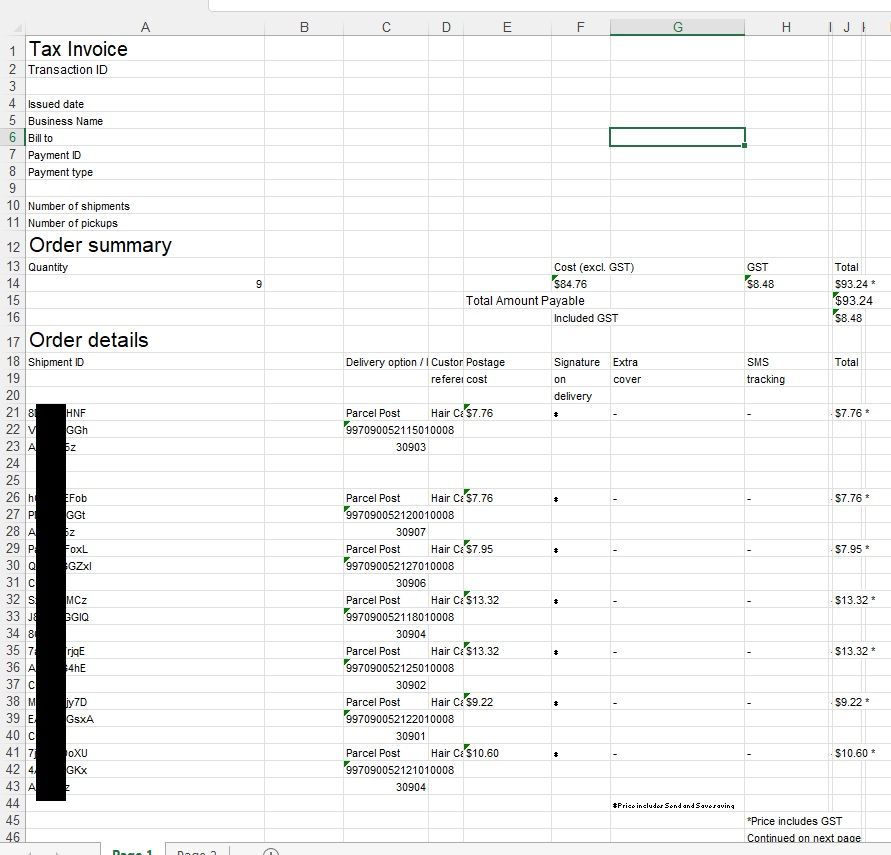Select row 6 header
The height and width of the screenshot is (855, 891).
pyautogui.click(x=13, y=137)
